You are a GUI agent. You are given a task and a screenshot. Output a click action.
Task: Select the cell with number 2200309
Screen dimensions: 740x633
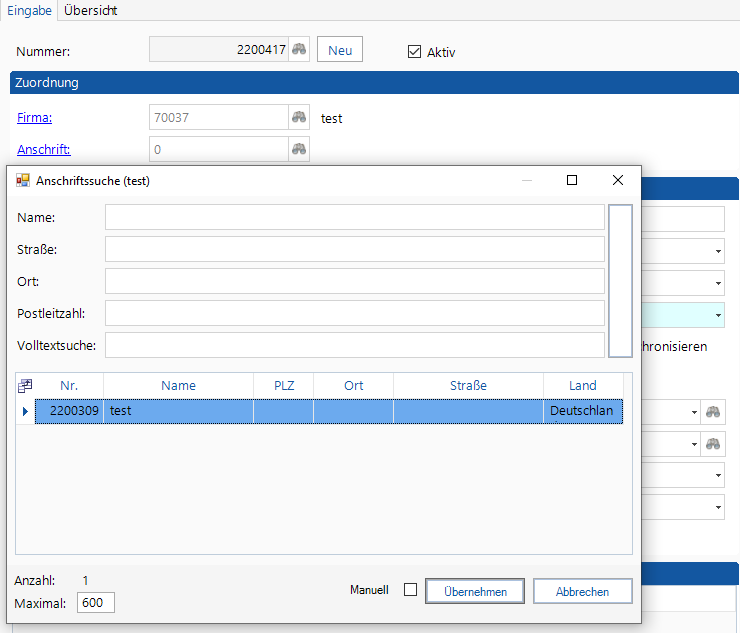[69, 411]
